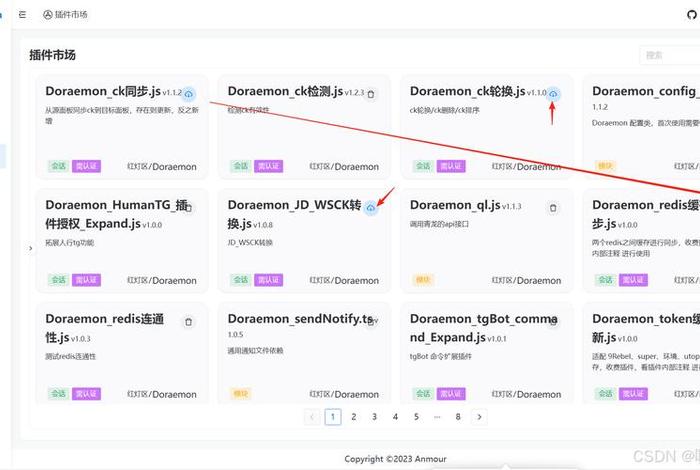The image size is (700, 470).
Task: Jump to page 4
Action: (395, 417)
